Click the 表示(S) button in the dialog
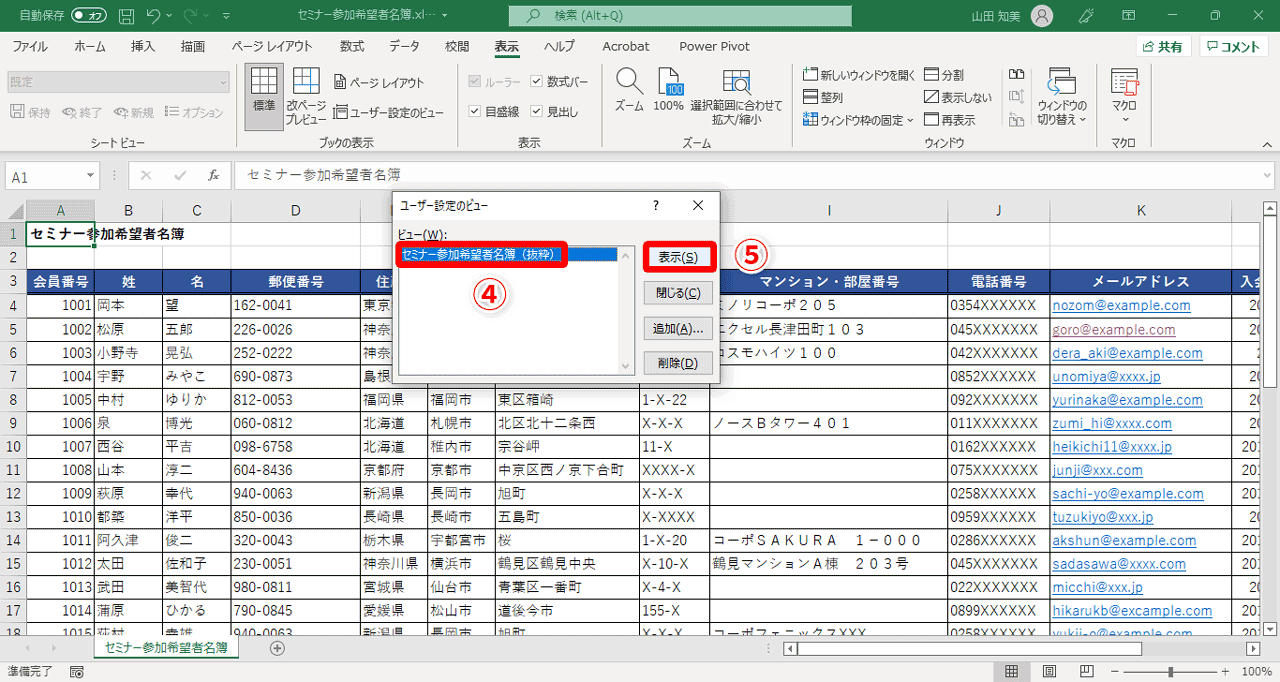 click(x=678, y=258)
